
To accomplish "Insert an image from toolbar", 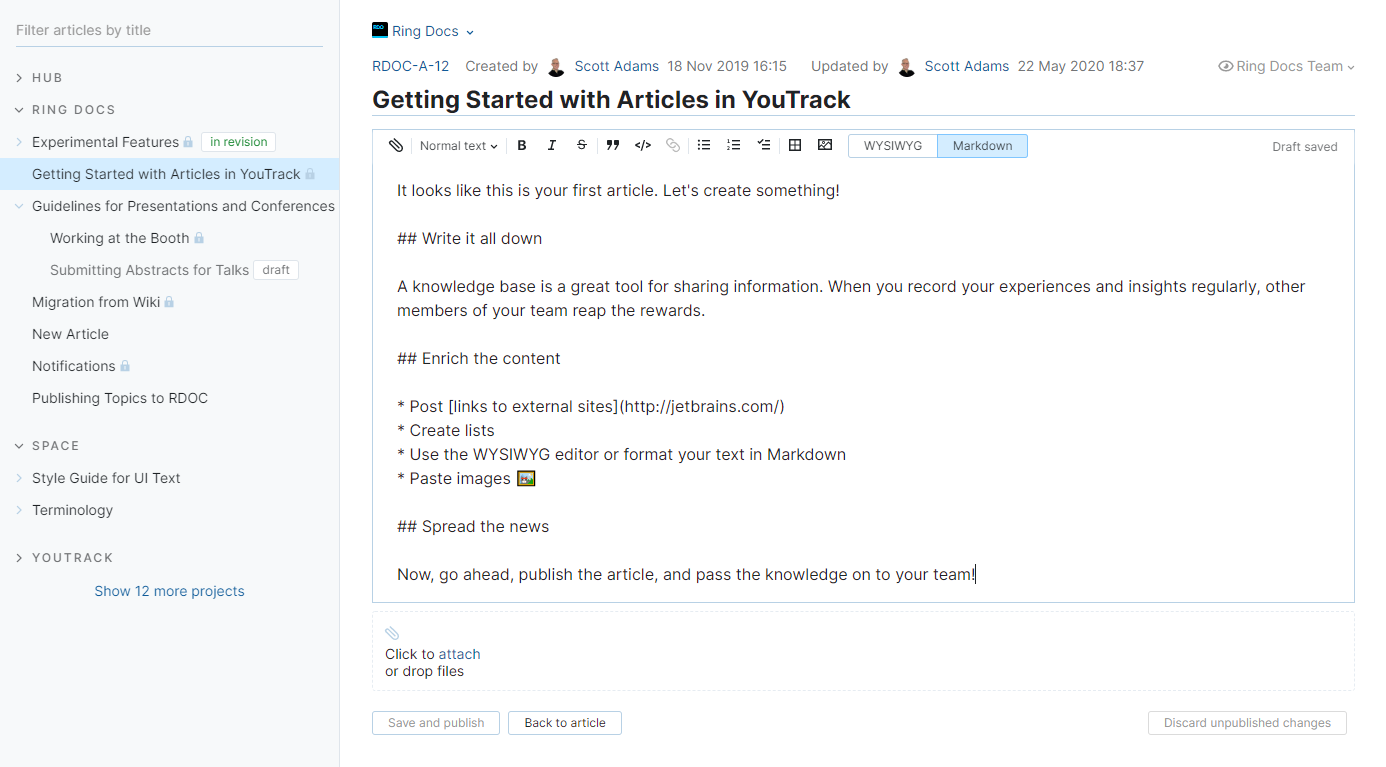I will coord(825,146).
